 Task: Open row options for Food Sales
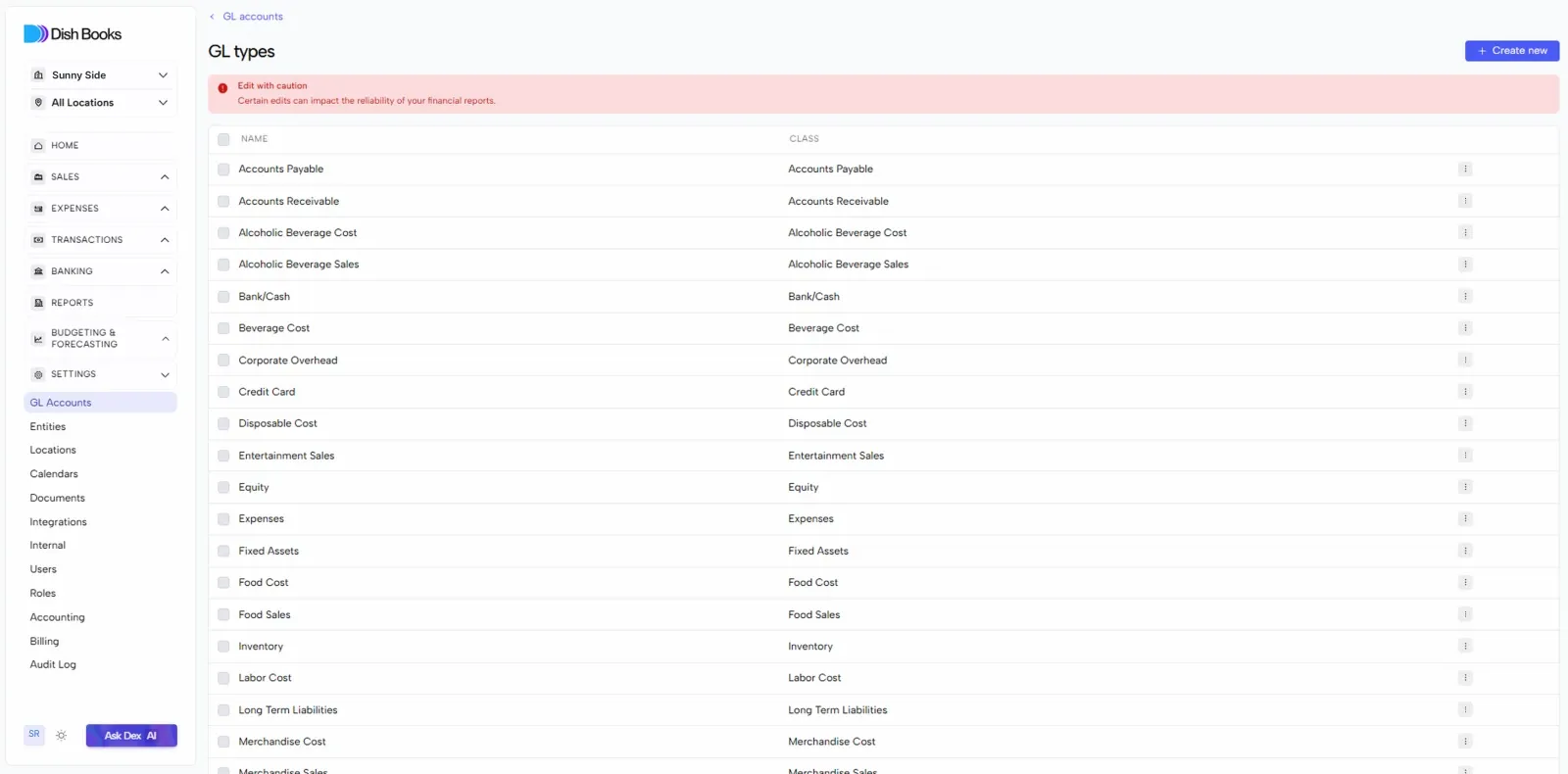(x=1465, y=614)
